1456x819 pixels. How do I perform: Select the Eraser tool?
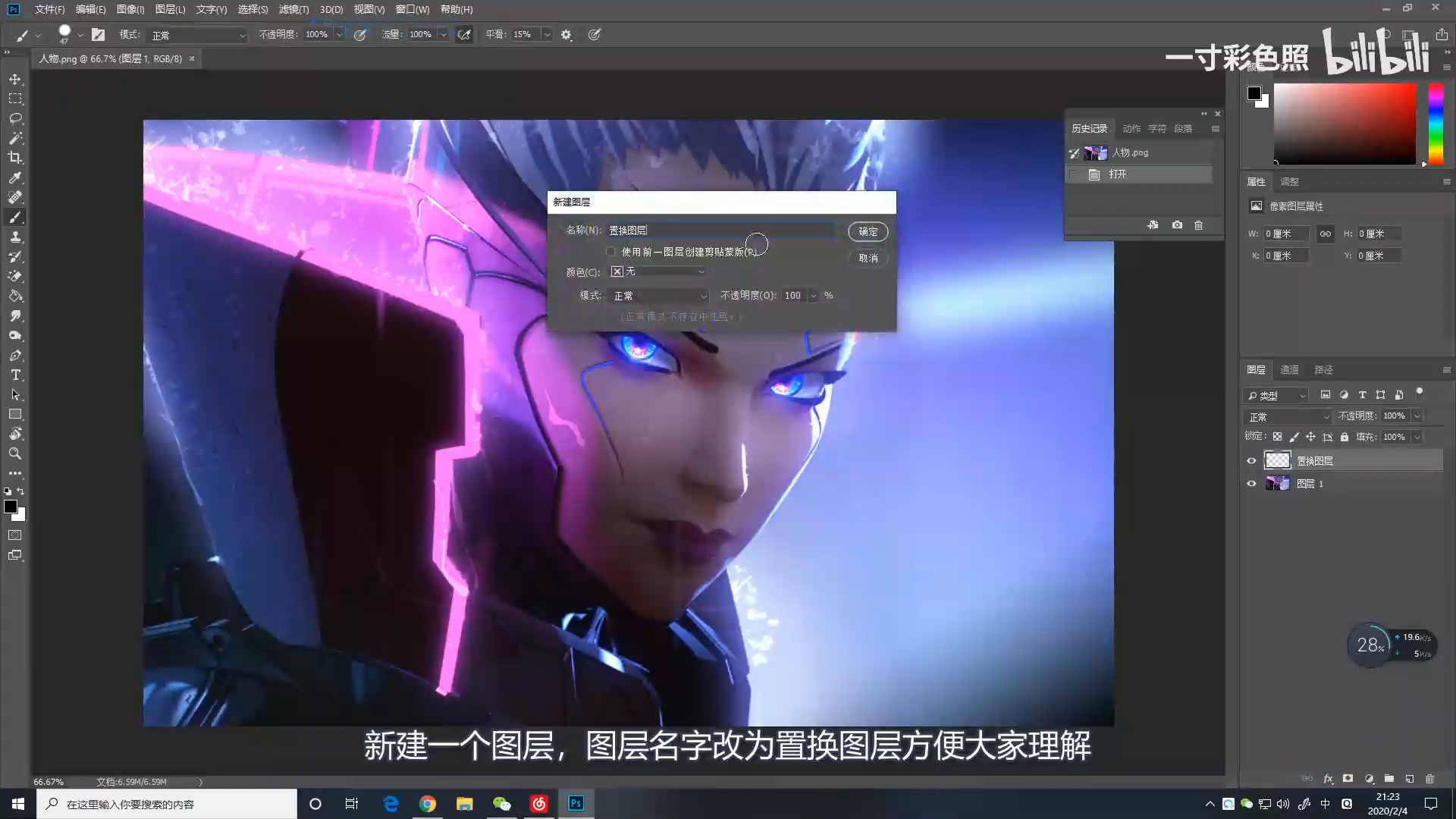(x=15, y=276)
